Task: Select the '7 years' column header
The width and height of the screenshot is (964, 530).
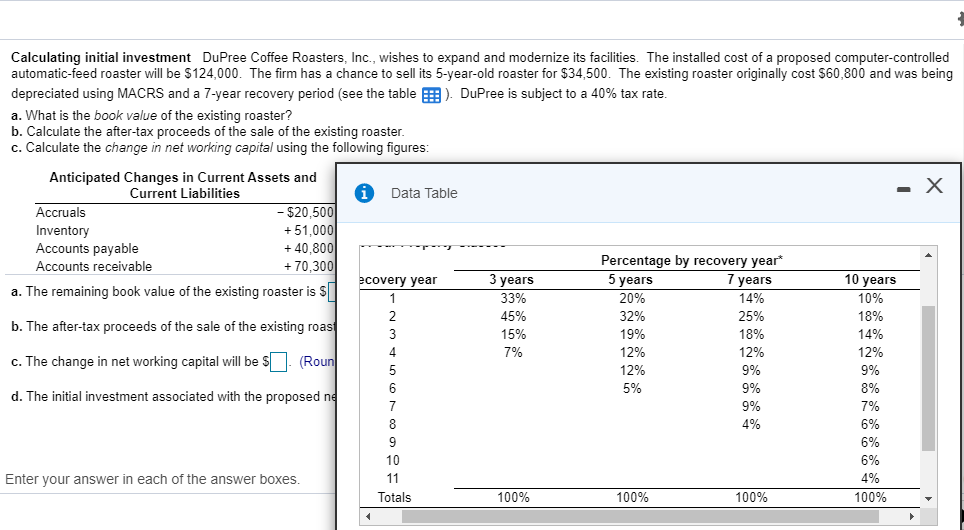Action: 749,280
